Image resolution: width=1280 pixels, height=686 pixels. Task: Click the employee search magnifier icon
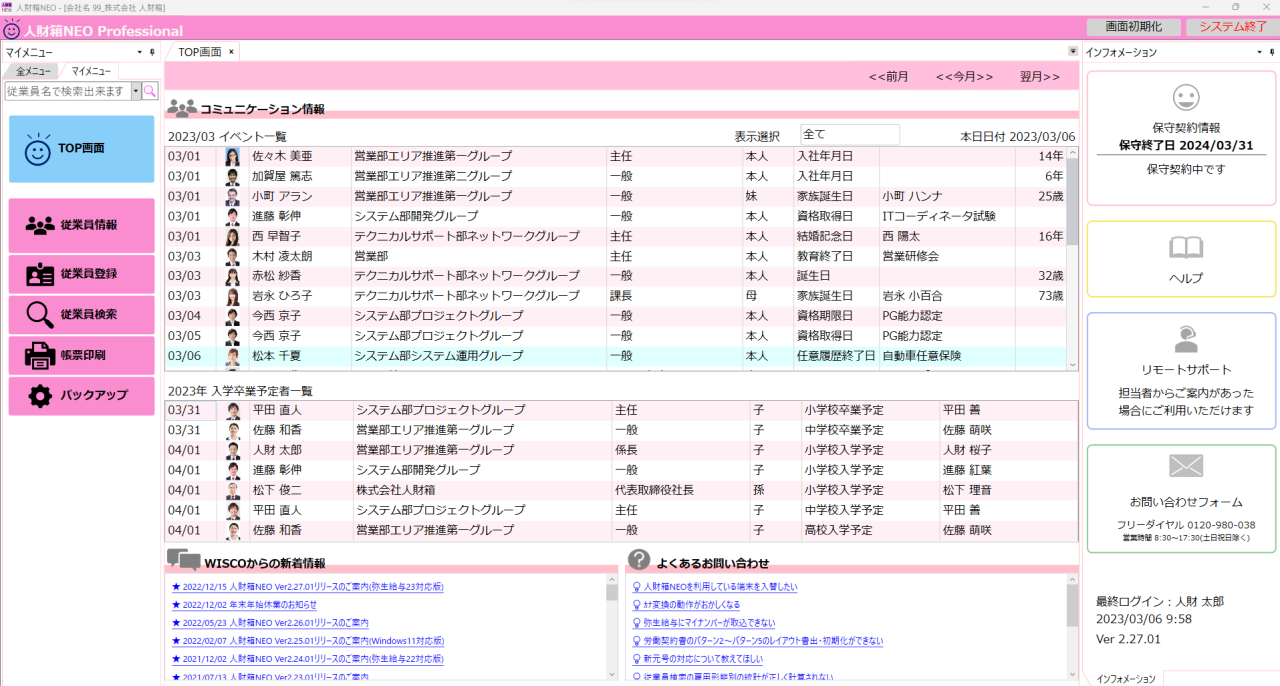click(150, 91)
